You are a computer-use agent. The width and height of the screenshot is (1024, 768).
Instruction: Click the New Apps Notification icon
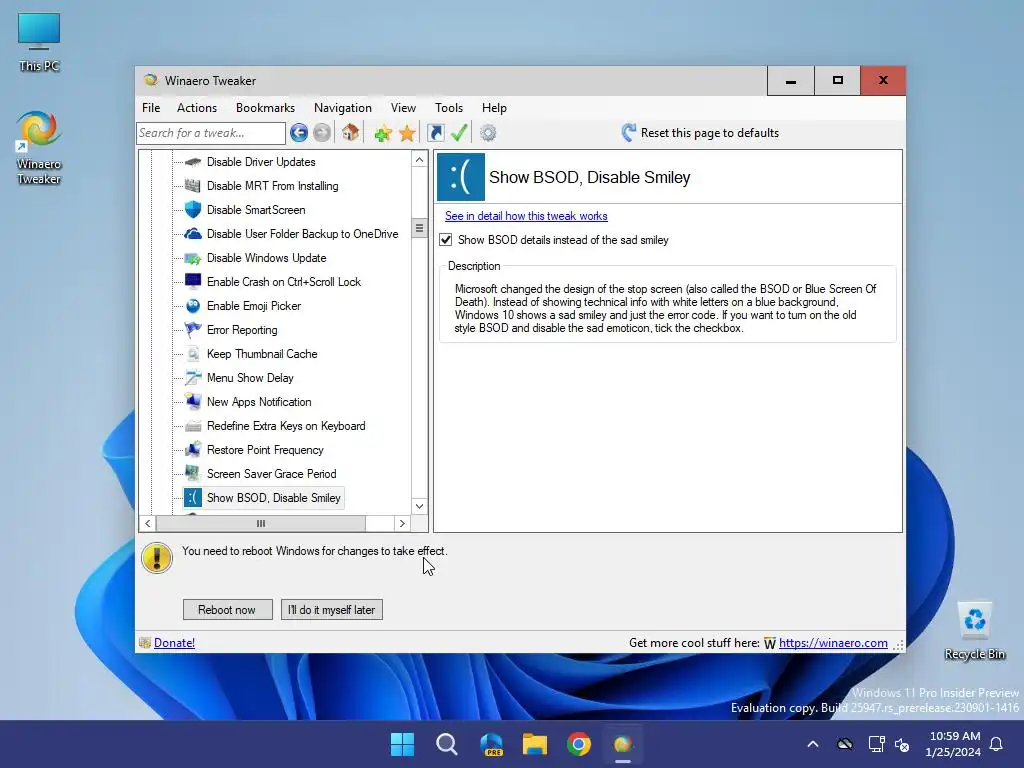(193, 402)
